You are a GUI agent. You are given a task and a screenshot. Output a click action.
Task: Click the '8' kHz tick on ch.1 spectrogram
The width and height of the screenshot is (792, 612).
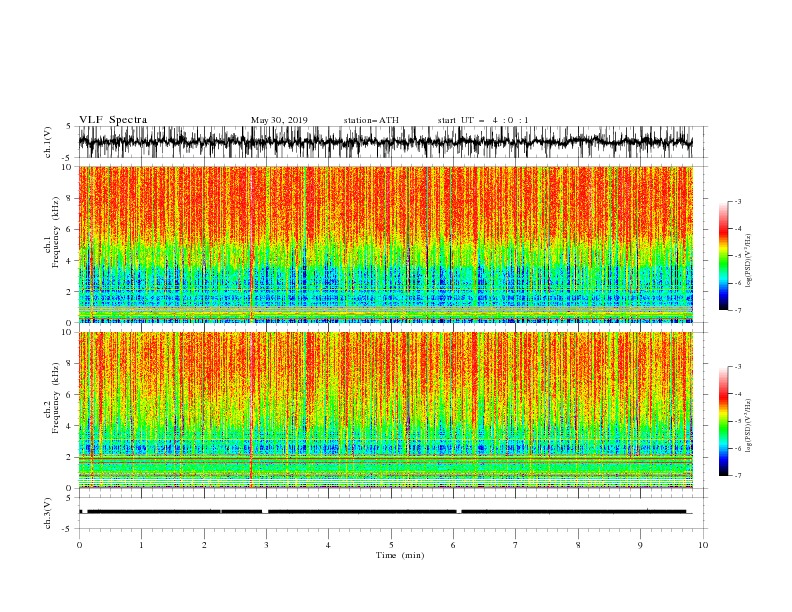69,198
